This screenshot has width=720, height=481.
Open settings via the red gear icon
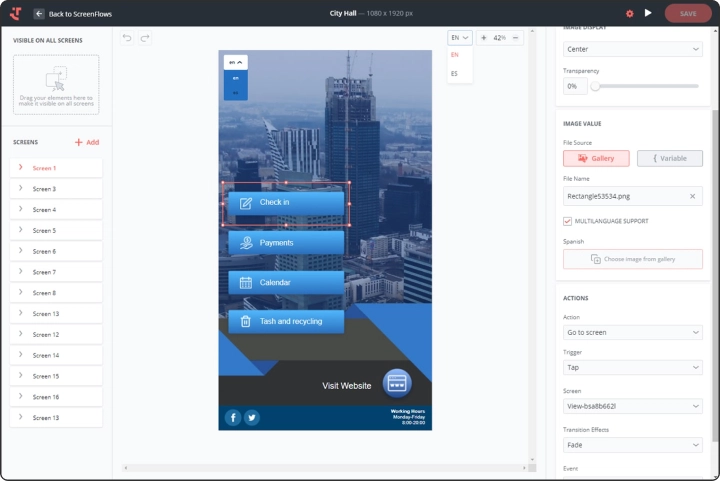630,14
